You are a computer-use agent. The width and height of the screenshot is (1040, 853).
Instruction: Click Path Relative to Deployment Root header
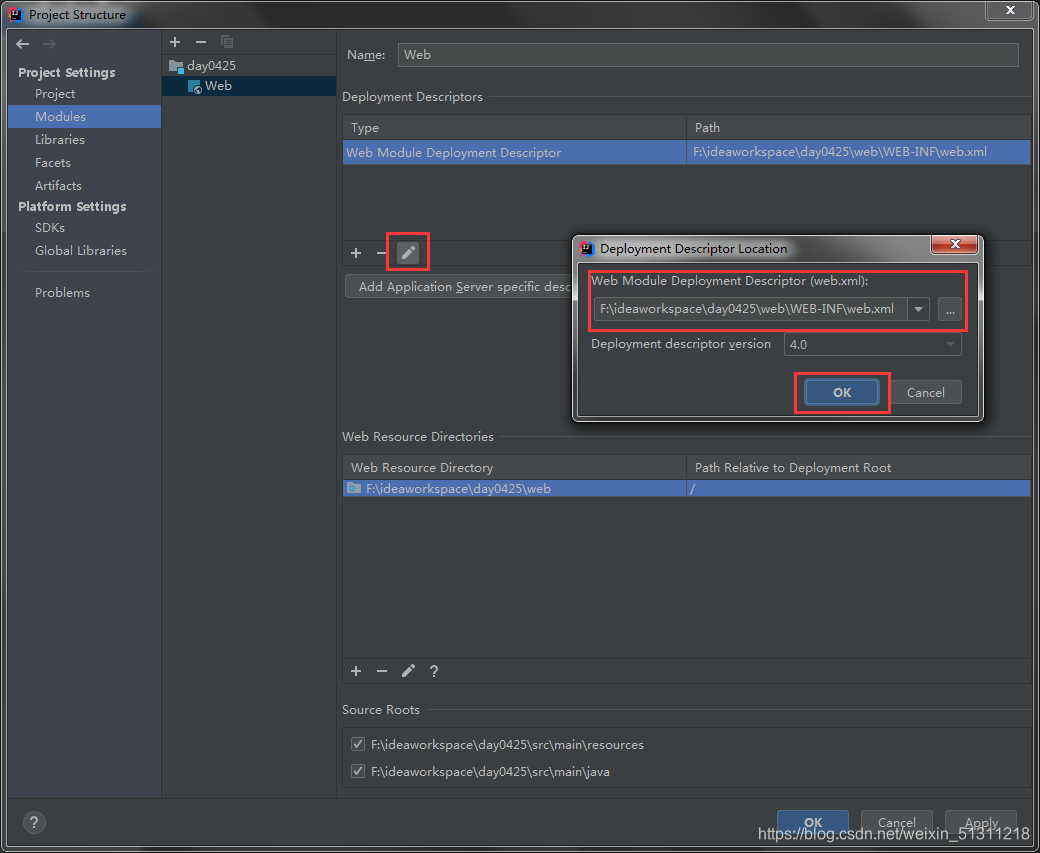pos(858,468)
